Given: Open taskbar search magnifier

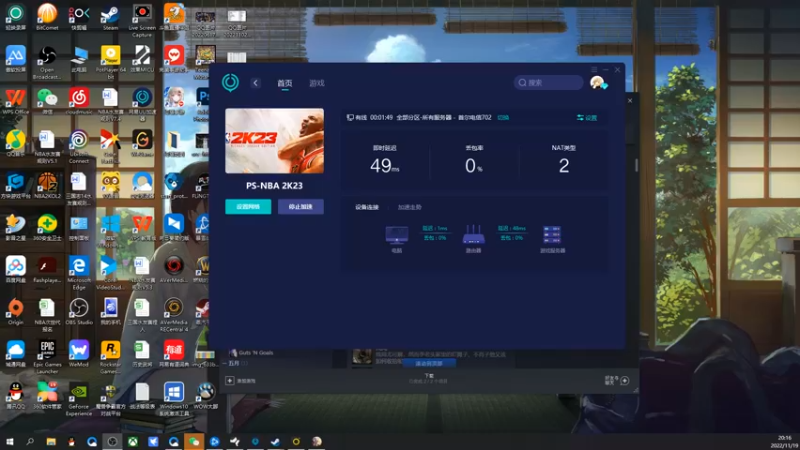Looking at the screenshot, I should pos(30,441).
